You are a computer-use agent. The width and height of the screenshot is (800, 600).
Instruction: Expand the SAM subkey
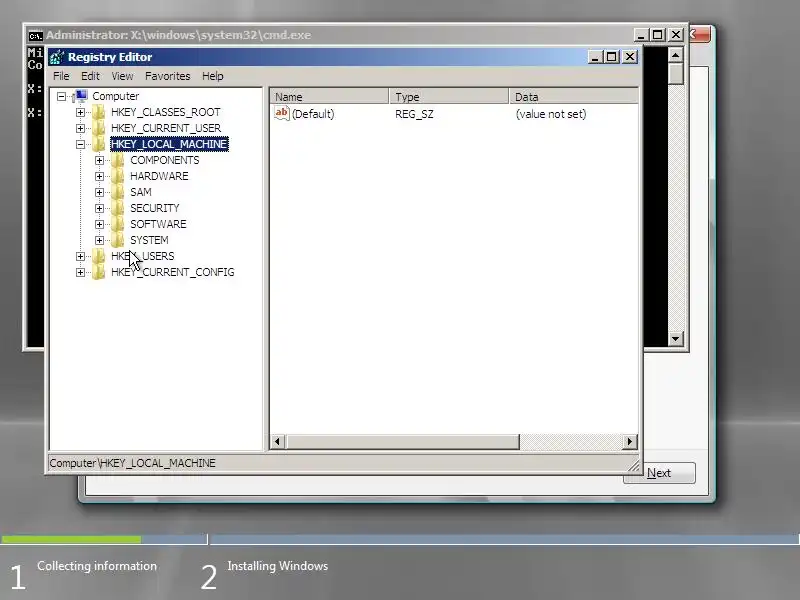tap(99, 192)
